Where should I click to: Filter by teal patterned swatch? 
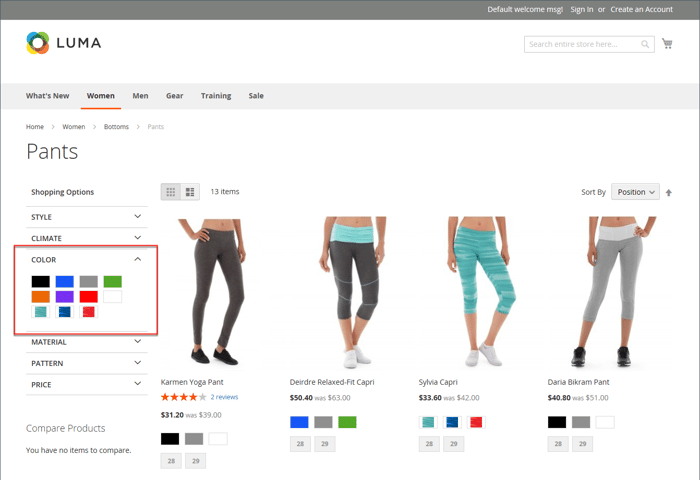coord(41,312)
